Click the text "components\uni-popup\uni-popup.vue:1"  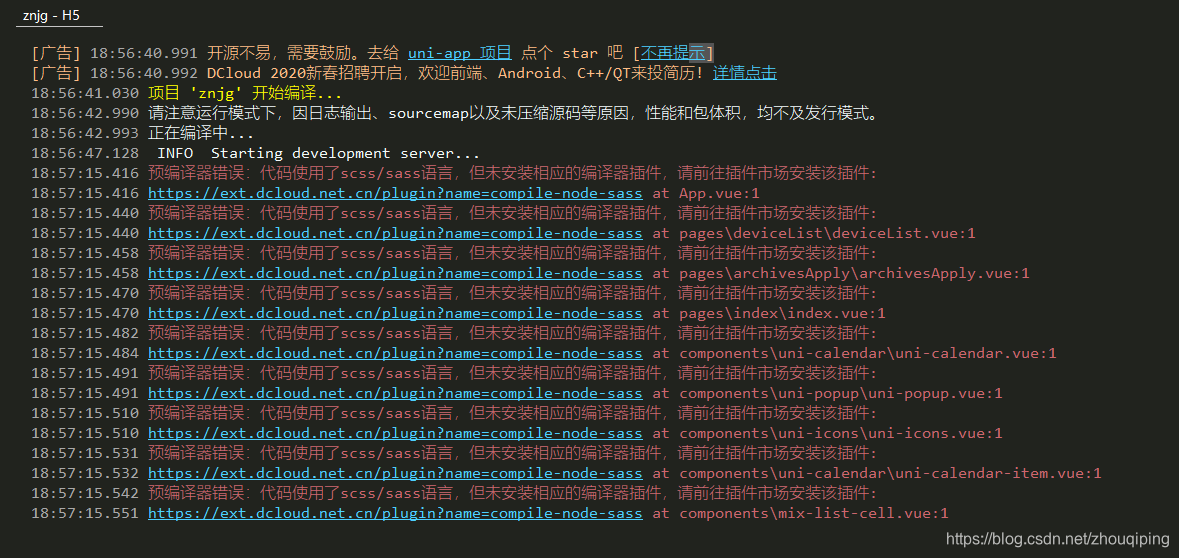(x=841, y=393)
